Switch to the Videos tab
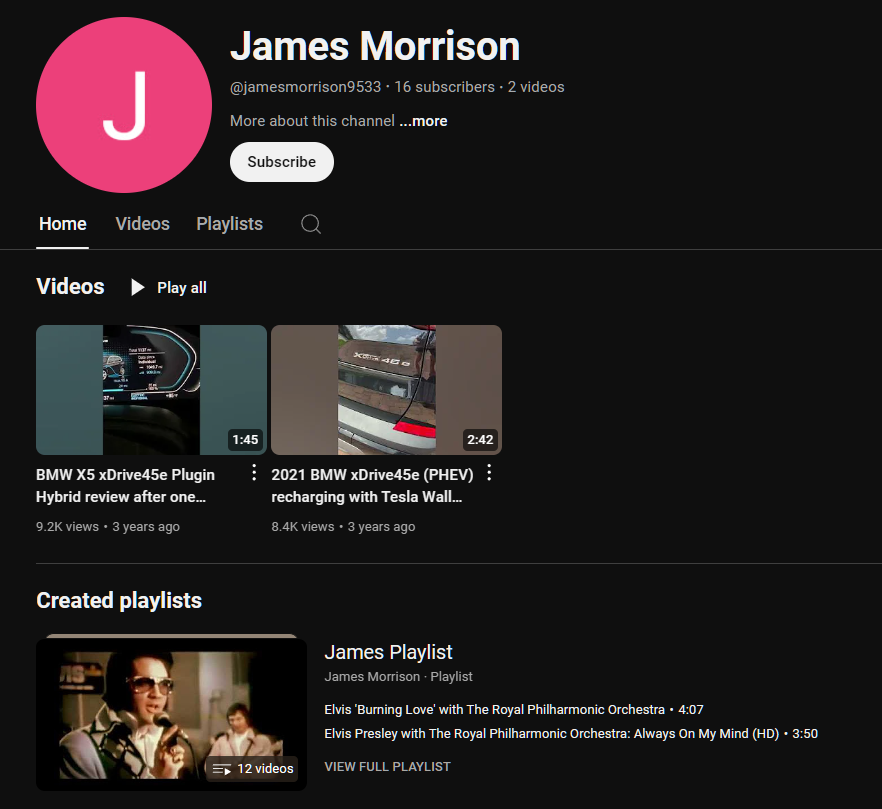Viewport: 882px width, 809px height. [142, 224]
